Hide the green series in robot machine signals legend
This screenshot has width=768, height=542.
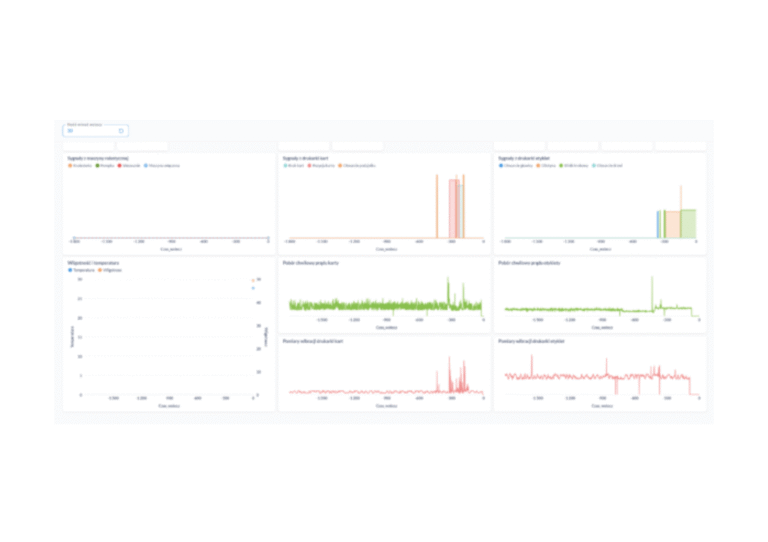pyautogui.click(x=96, y=165)
